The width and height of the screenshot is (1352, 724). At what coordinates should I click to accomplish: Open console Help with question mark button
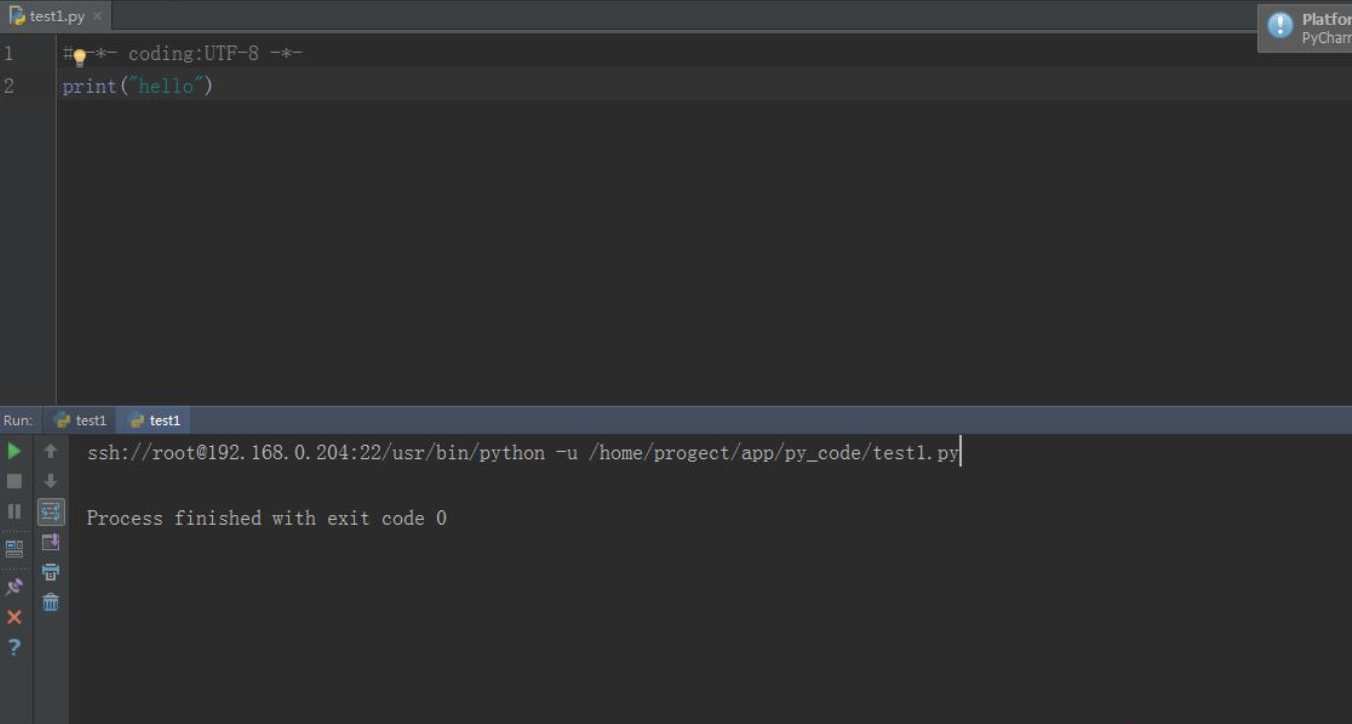coord(14,647)
